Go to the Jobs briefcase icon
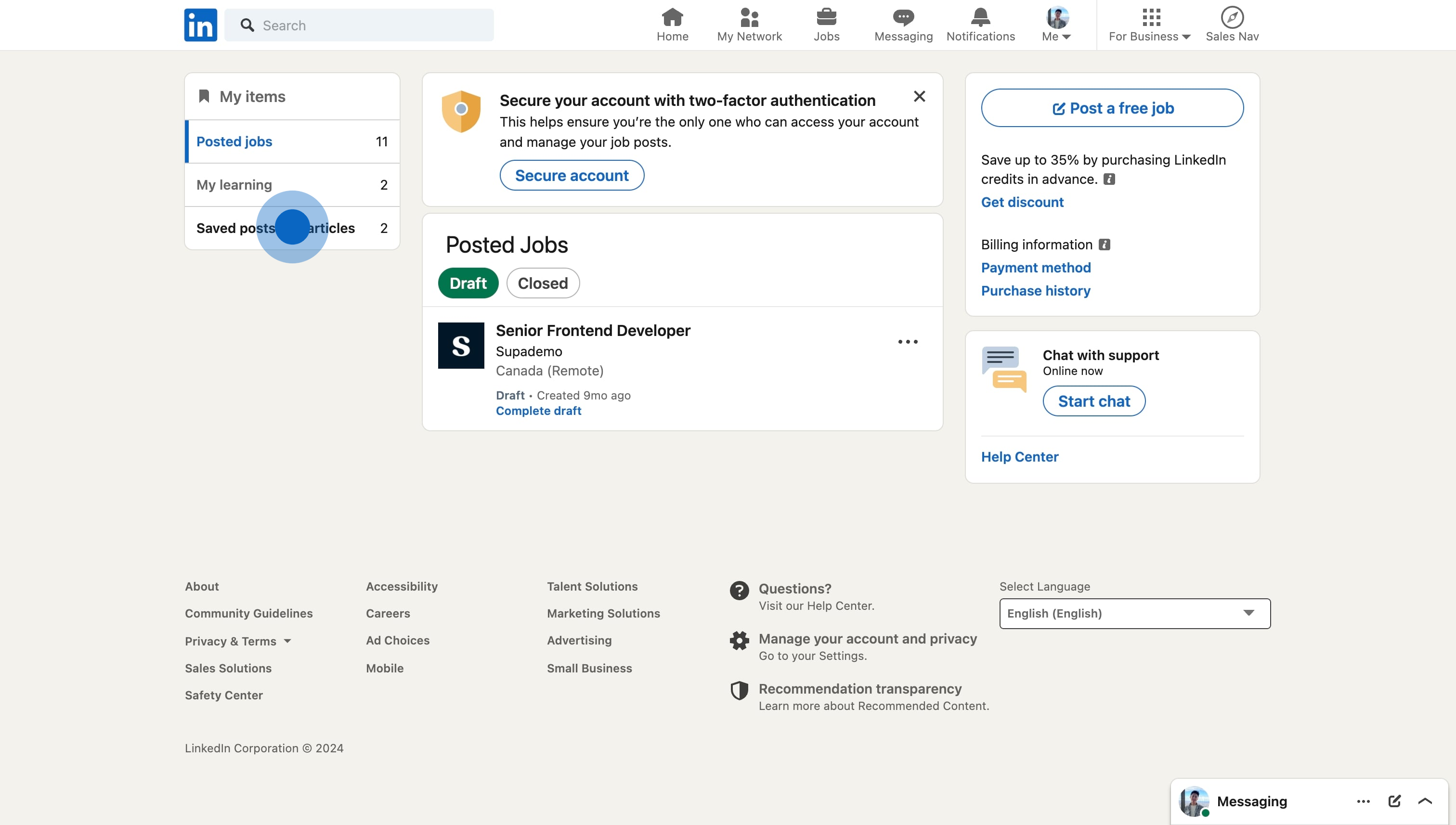 point(826,18)
